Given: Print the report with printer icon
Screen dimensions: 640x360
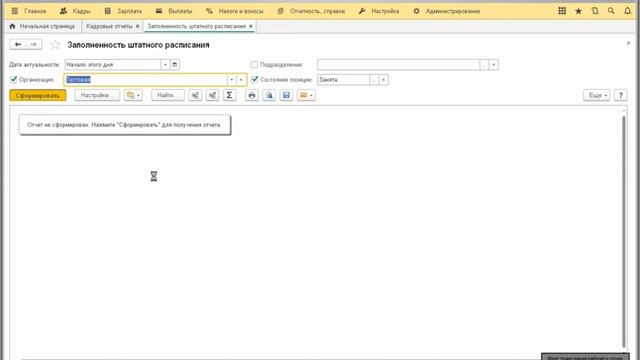Looking at the screenshot, I should (252, 95).
